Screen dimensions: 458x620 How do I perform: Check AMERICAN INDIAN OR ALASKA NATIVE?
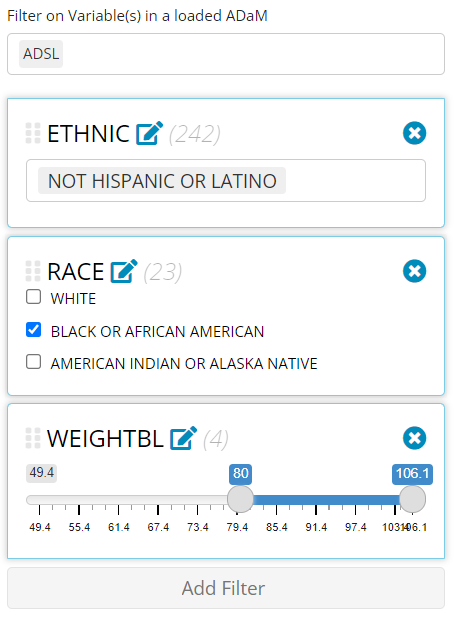[x=34, y=361]
